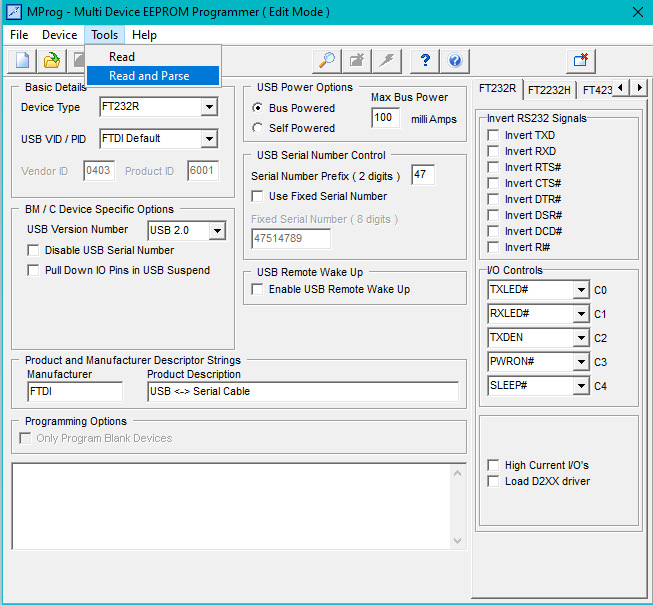The width and height of the screenshot is (653, 605).
Task: Click the Max Bus Power field
Action: 386,118
